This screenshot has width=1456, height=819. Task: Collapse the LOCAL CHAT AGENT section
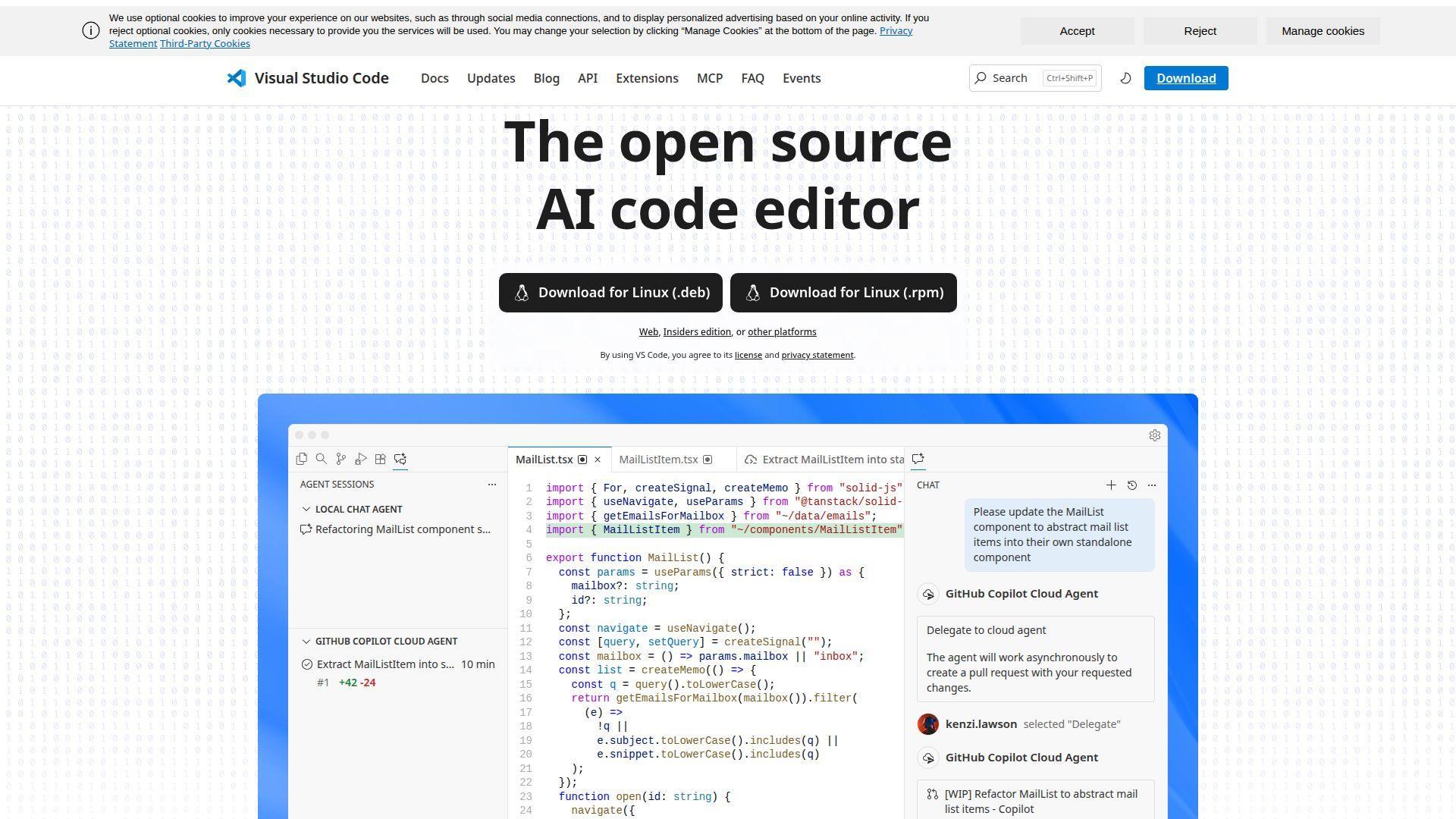(307, 509)
